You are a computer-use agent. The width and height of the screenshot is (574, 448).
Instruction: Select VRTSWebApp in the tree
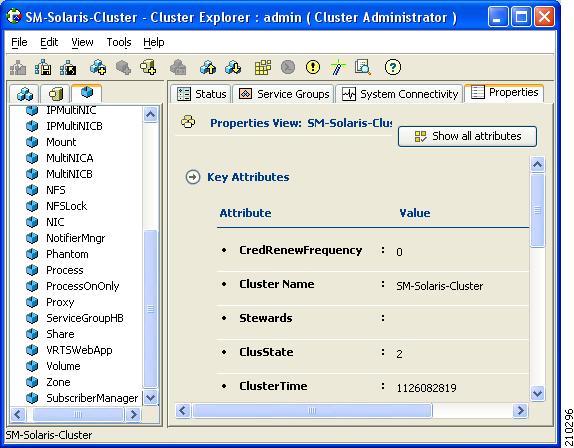[x=79, y=350]
